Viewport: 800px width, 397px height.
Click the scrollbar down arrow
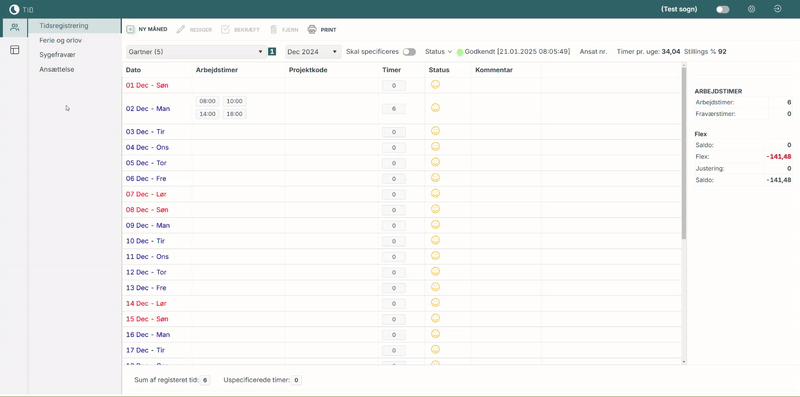coord(684,362)
